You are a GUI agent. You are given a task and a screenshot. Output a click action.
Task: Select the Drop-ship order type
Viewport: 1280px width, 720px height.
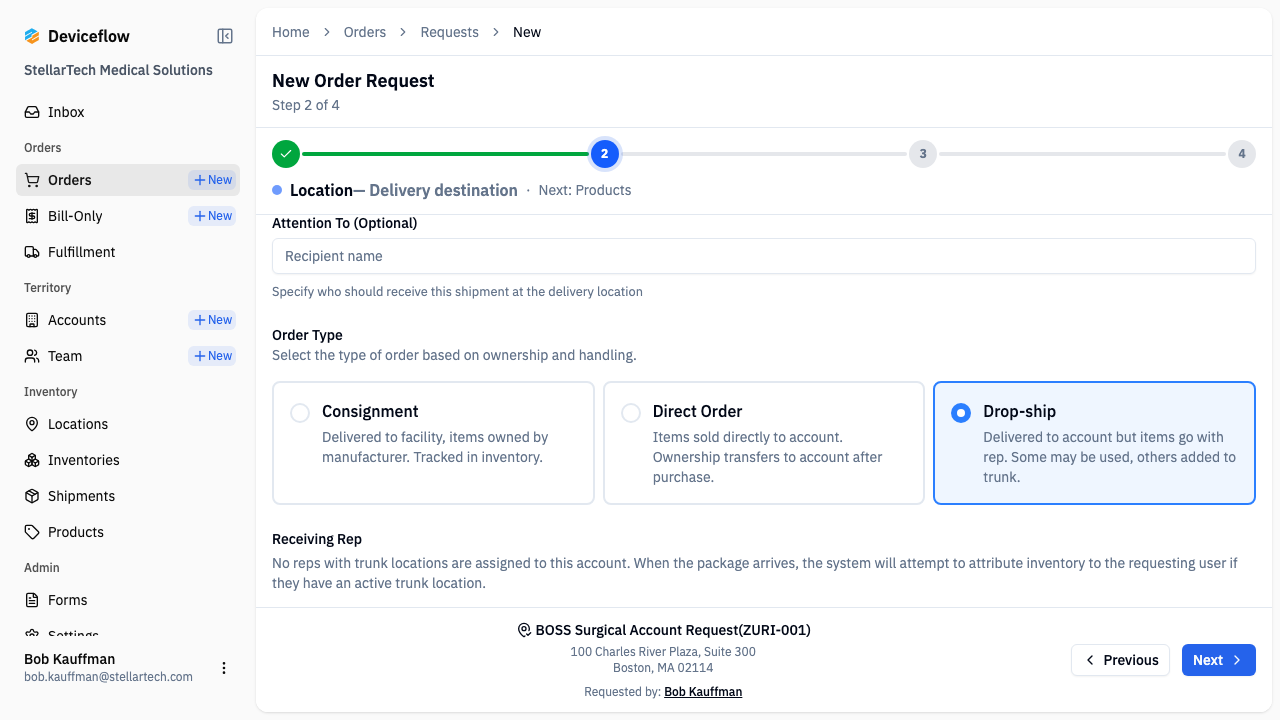pyautogui.click(x=1094, y=443)
